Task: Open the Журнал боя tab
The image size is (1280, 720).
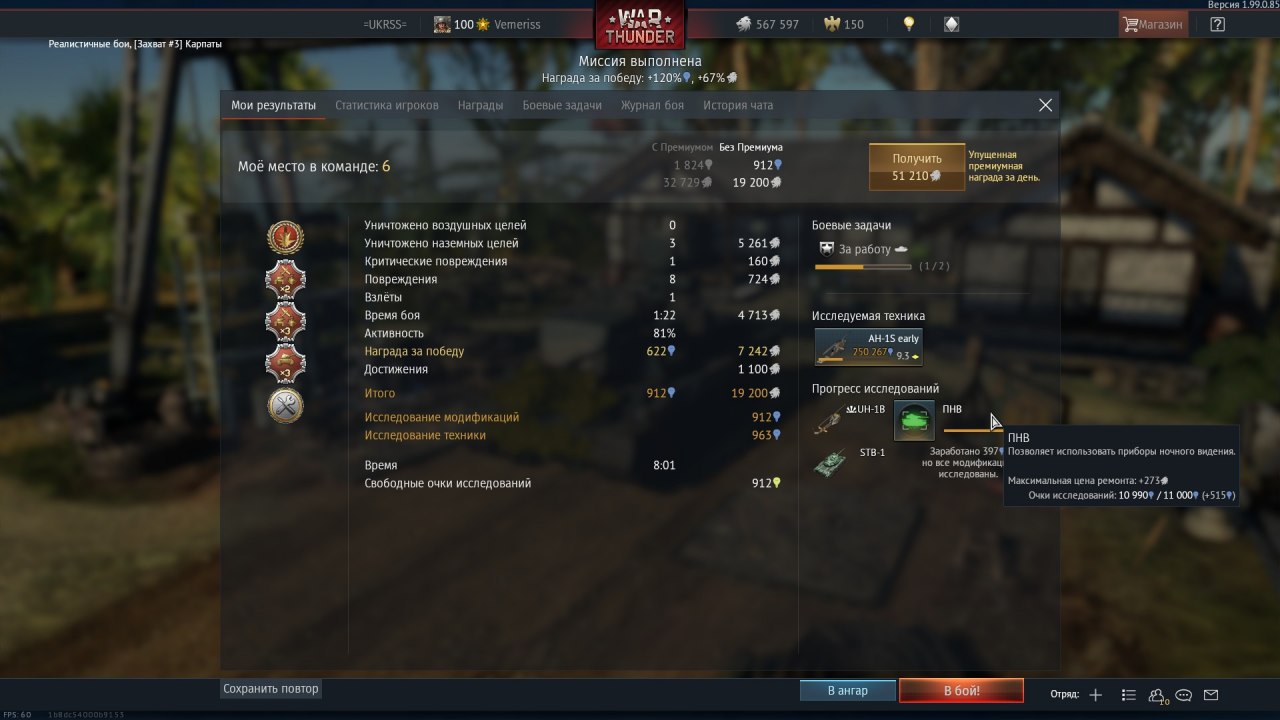Action: [652, 105]
